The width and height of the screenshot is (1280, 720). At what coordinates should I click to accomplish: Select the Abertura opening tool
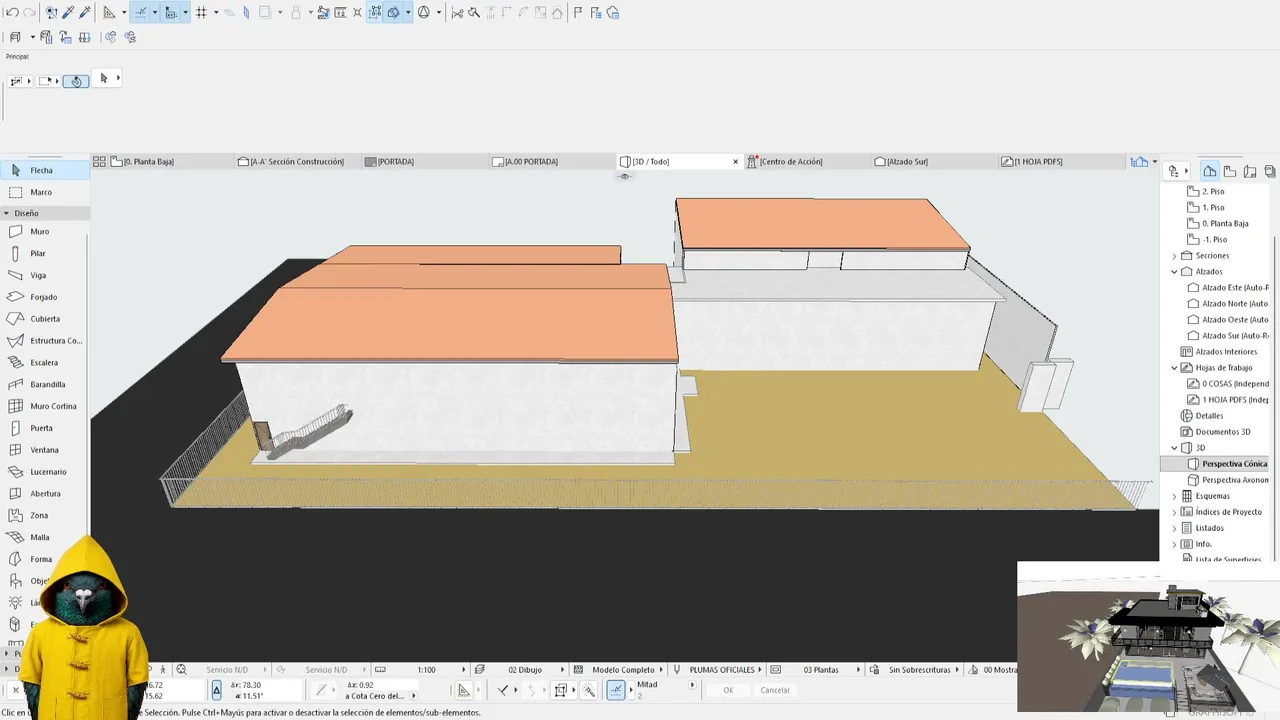pos(45,493)
